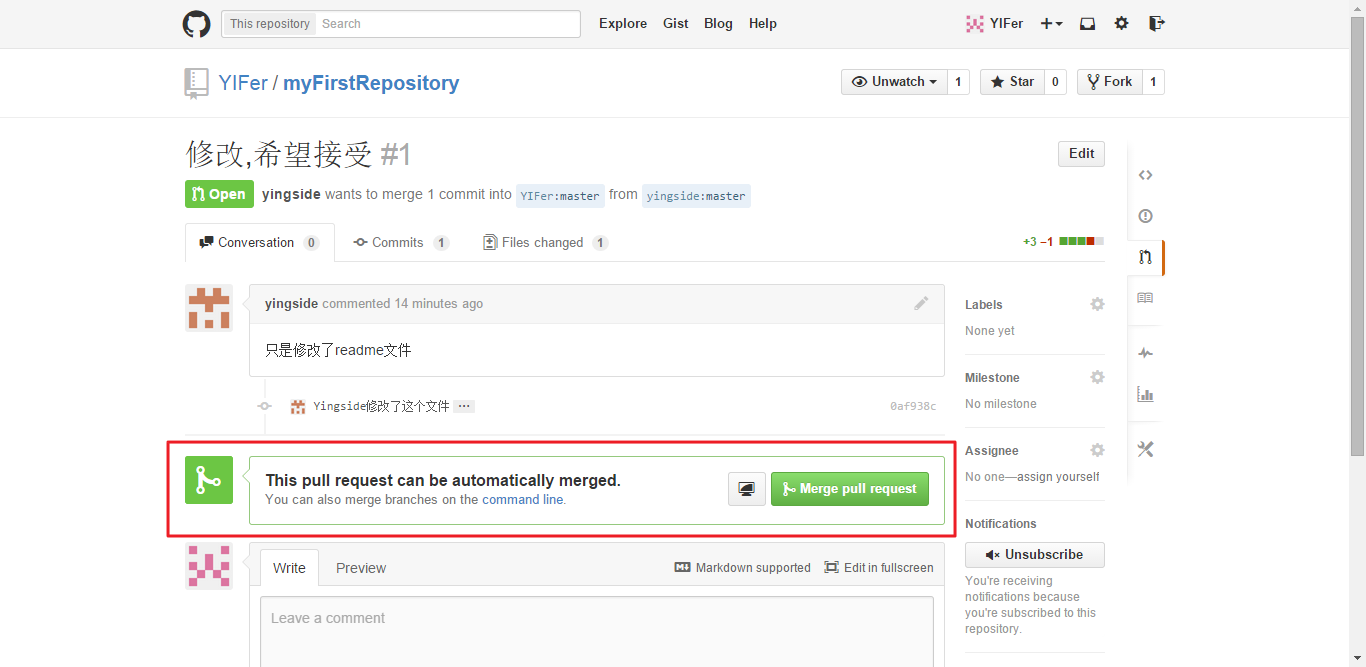Open the YIFer owner link
1366x667 pixels.
click(x=243, y=83)
